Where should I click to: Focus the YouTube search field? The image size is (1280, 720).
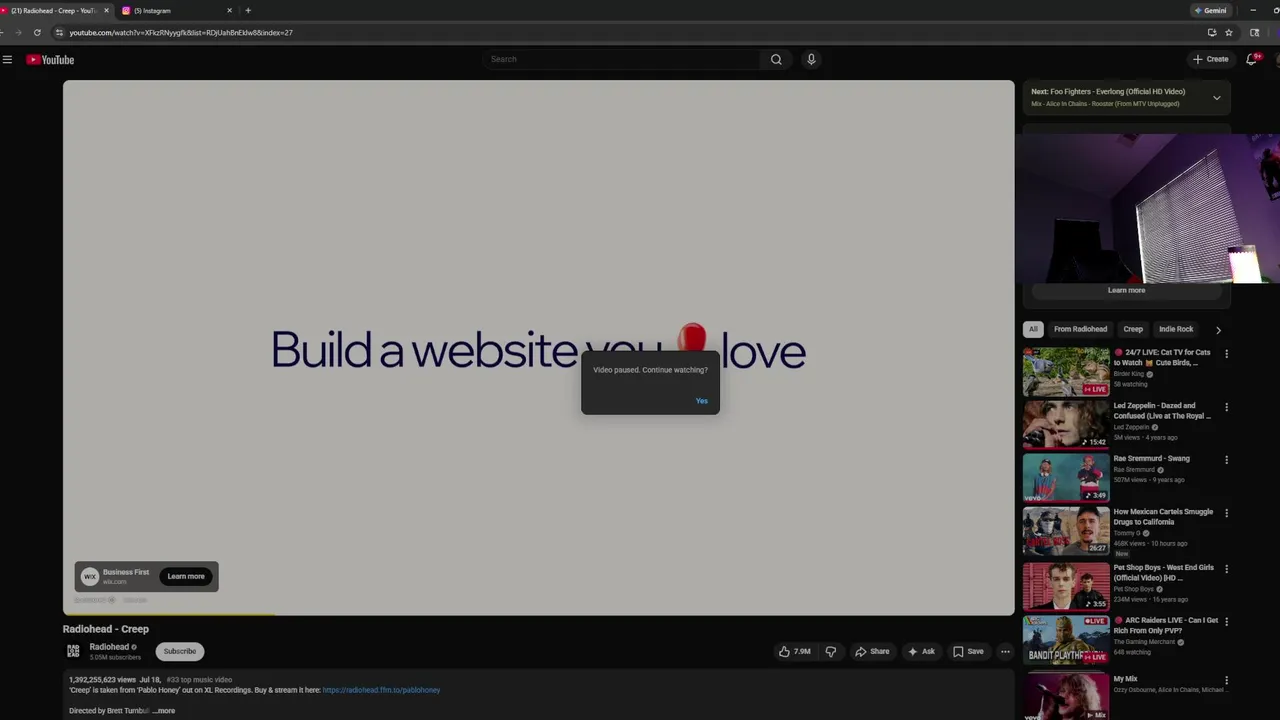(x=622, y=59)
